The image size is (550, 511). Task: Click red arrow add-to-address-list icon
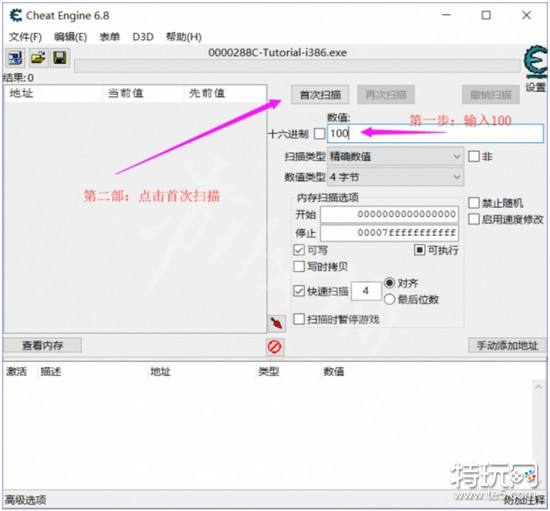click(276, 323)
